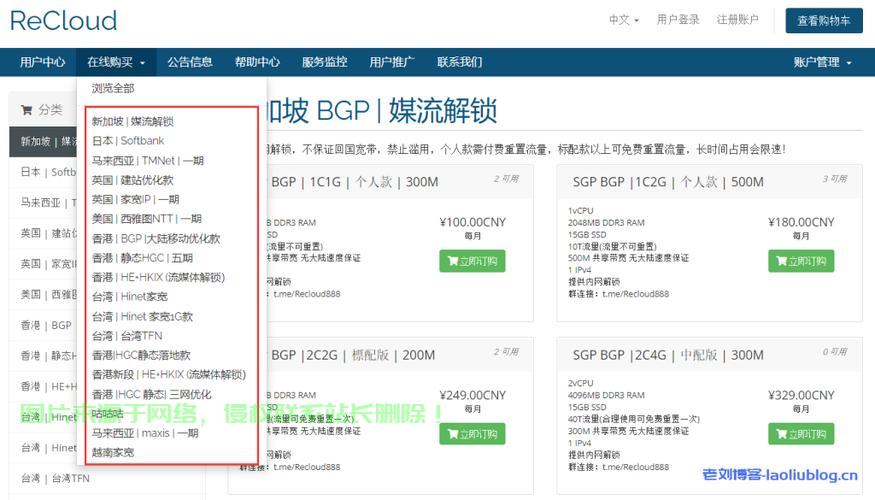Click the ¥100.00CNY price text
875x500 pixels.
pyautogui.click(x=473, y=222)
